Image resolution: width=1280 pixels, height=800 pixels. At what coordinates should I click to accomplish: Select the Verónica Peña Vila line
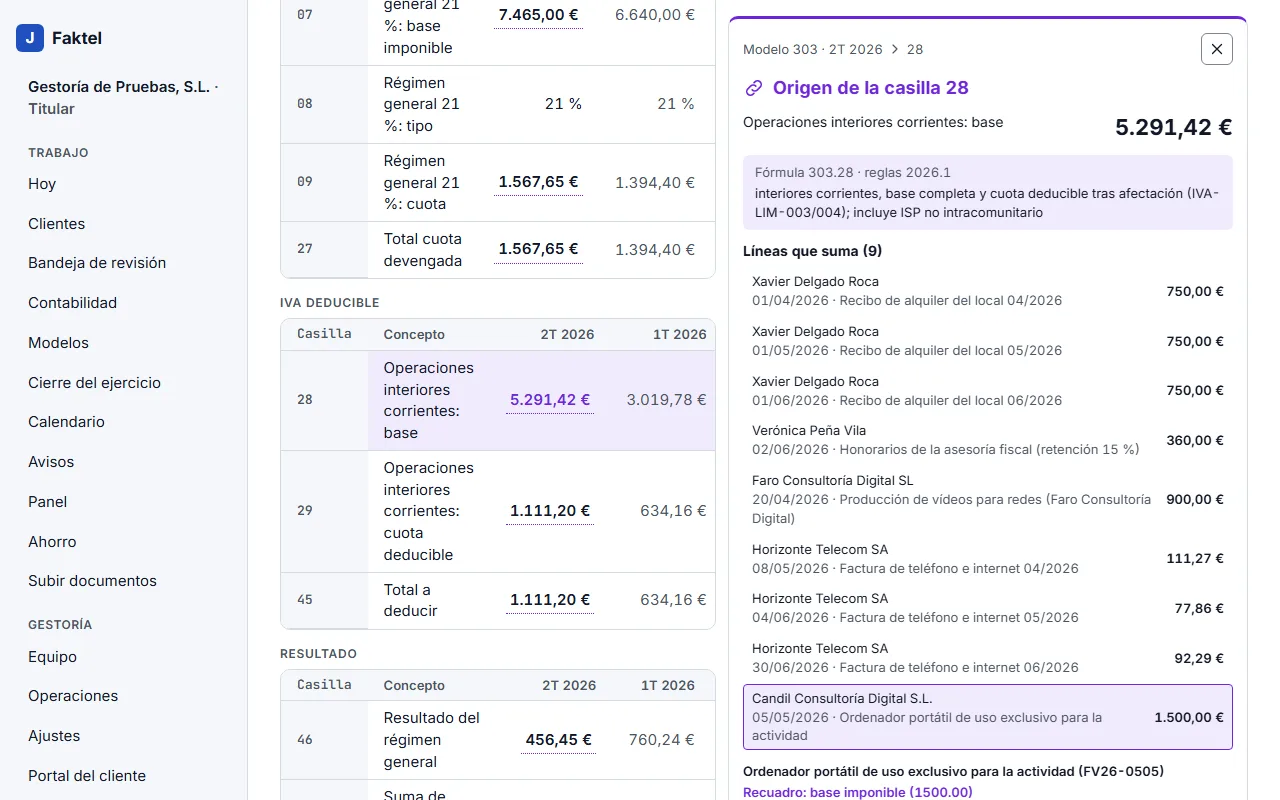pyautogui.click(x=988, y=440)
